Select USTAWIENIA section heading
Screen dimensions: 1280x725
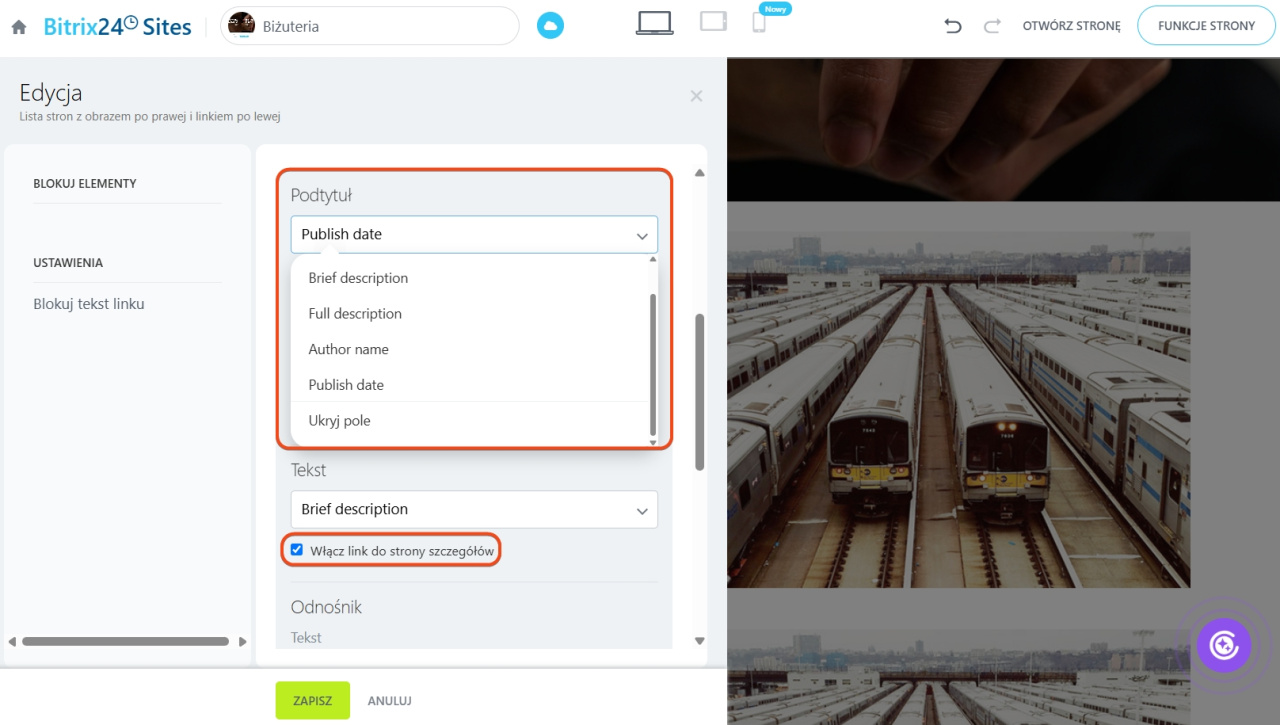tap(68, 263)
